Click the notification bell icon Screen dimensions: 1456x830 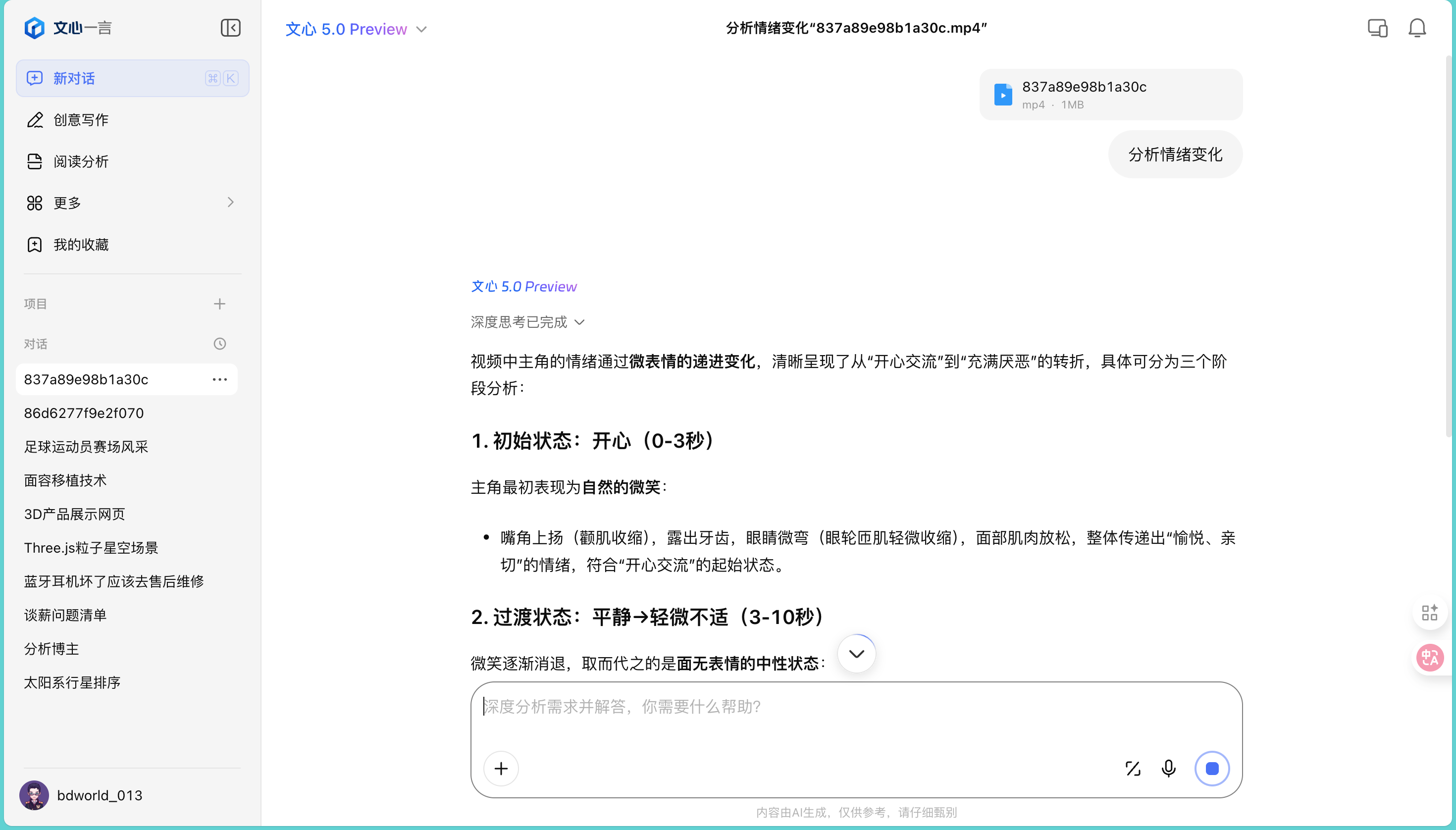(1417, 28)
